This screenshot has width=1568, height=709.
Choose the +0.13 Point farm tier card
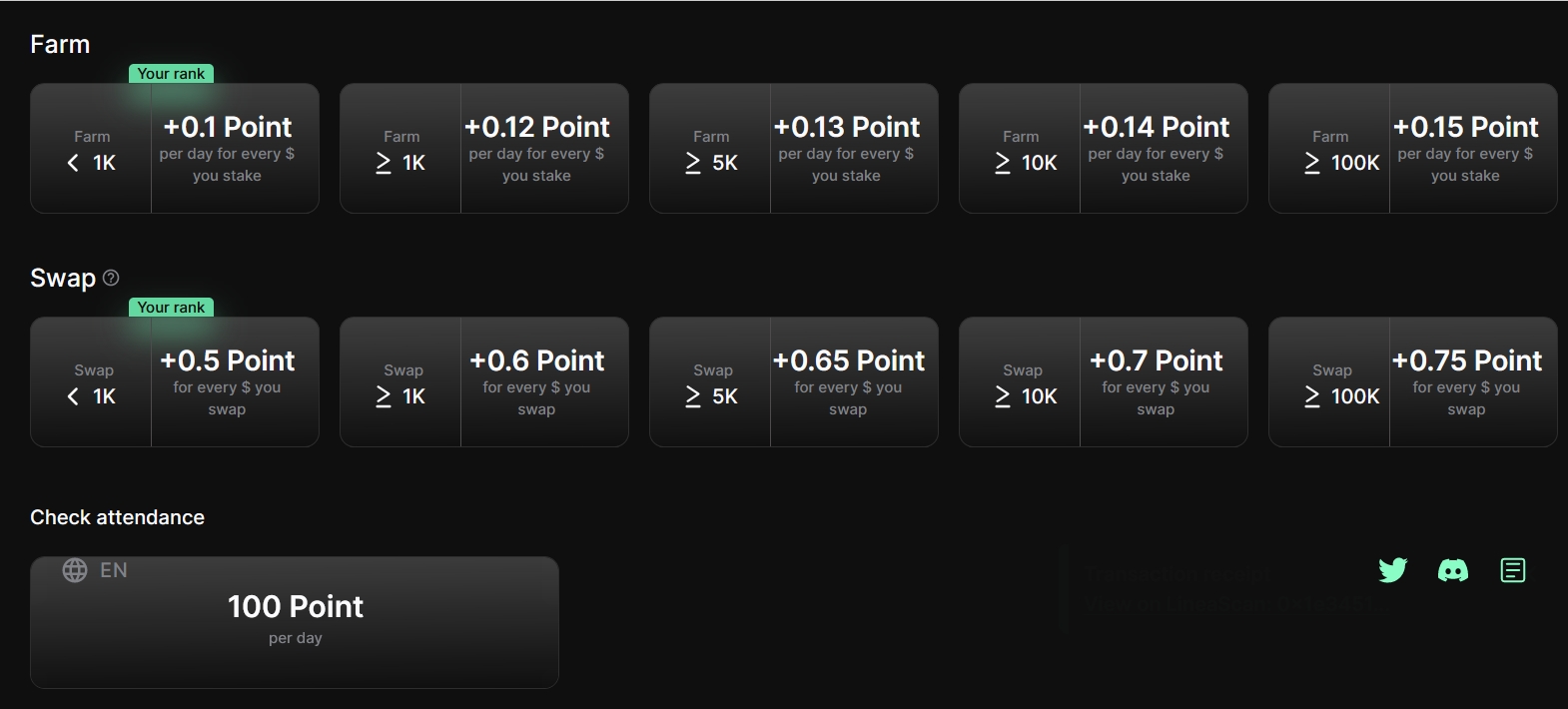pyautogui.click(x=794, y=148)
